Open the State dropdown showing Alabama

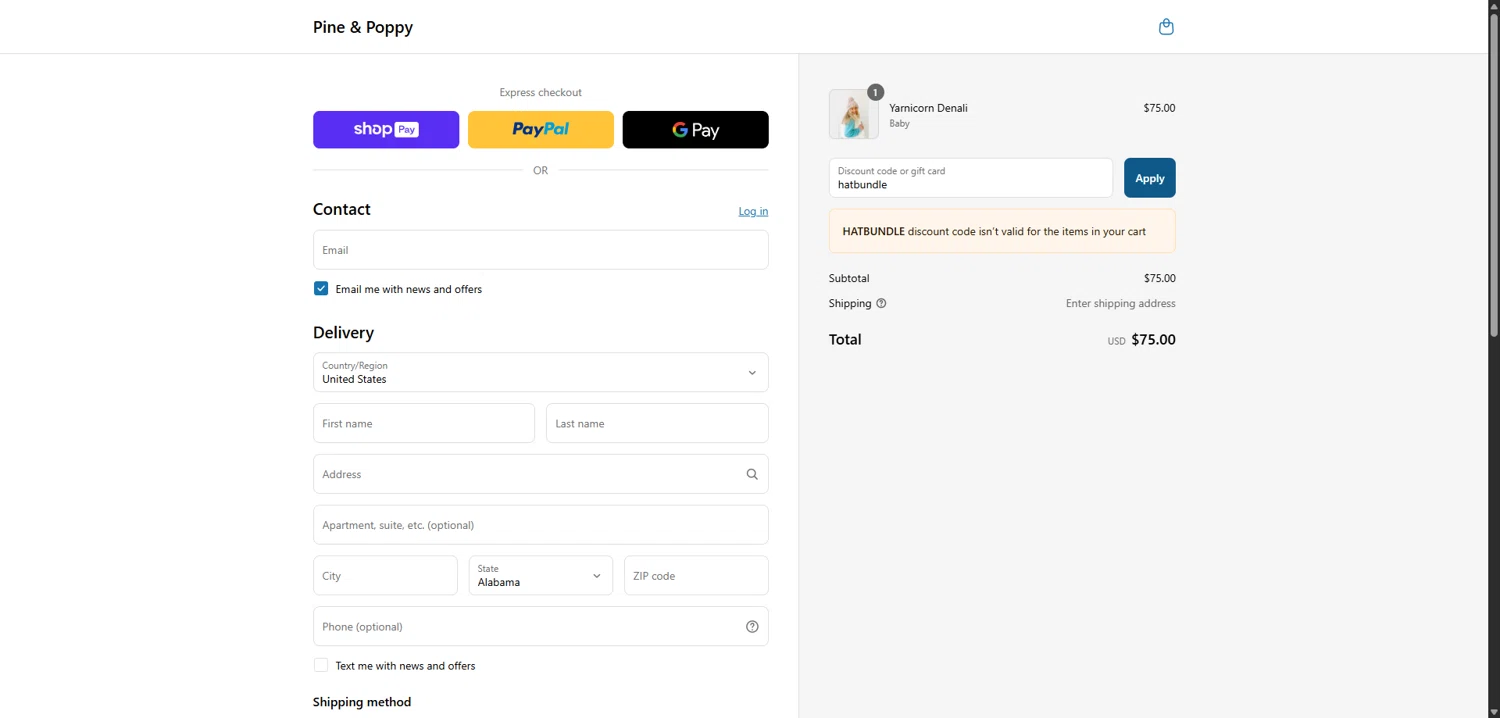pos(541,576)
